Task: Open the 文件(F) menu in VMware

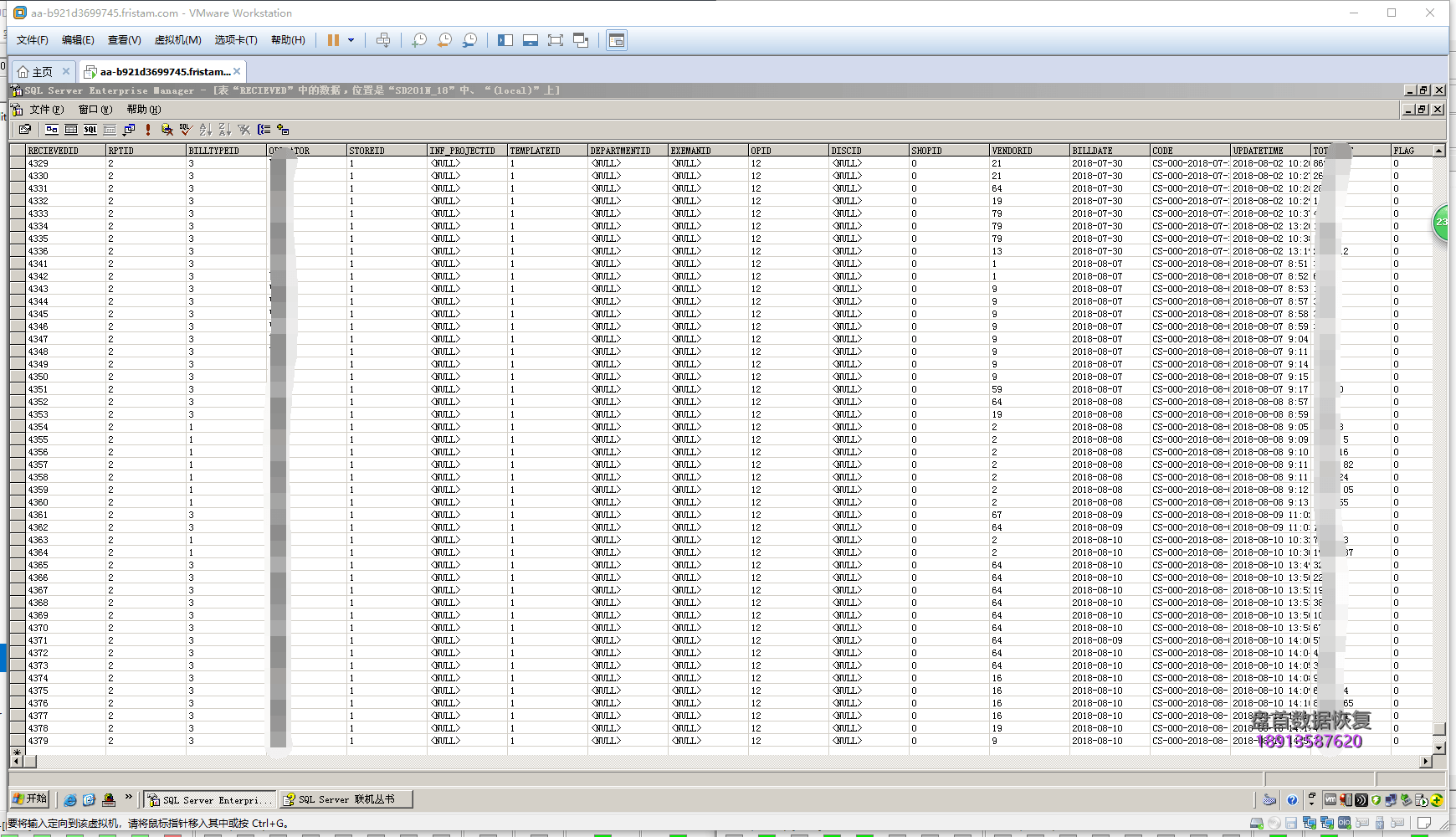Action: (33, 40)
